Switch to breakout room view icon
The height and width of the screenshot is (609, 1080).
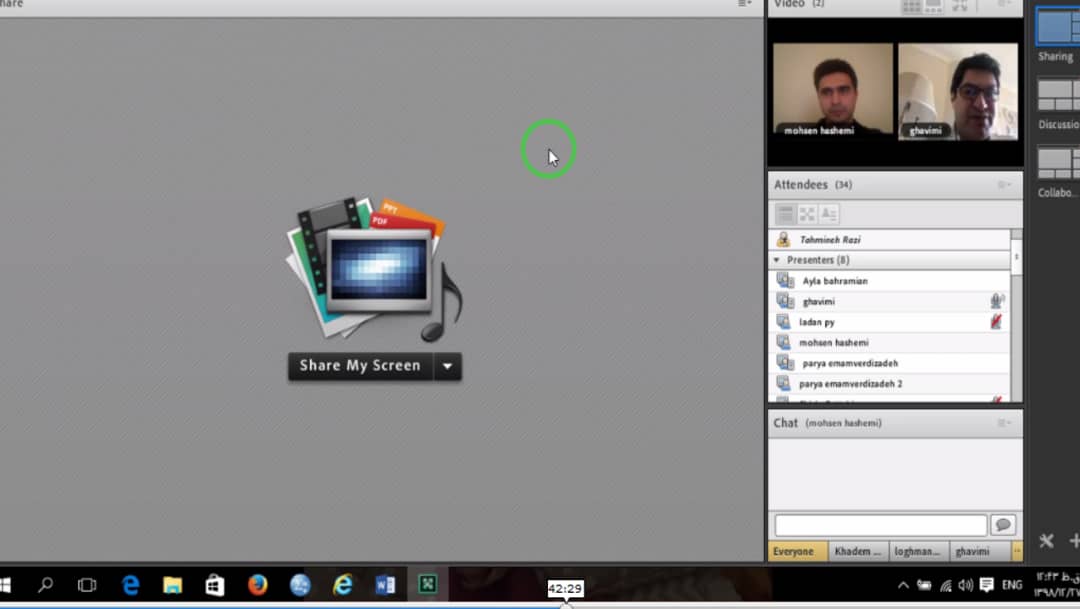(807, 214)
